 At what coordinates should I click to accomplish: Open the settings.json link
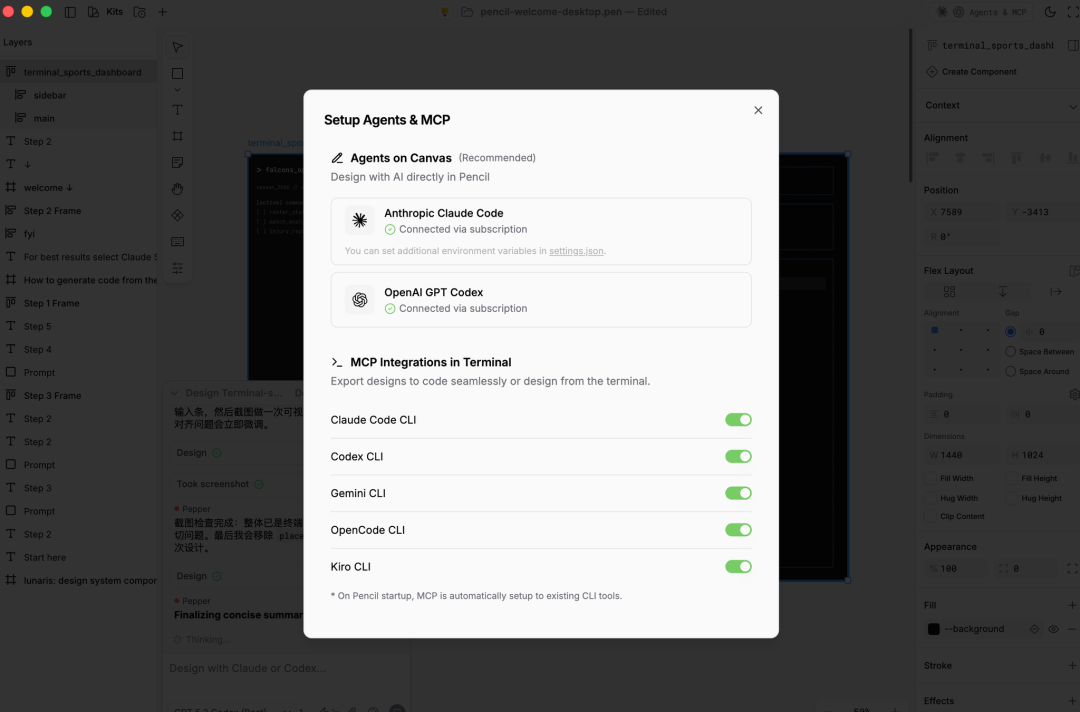click(576, 251)
